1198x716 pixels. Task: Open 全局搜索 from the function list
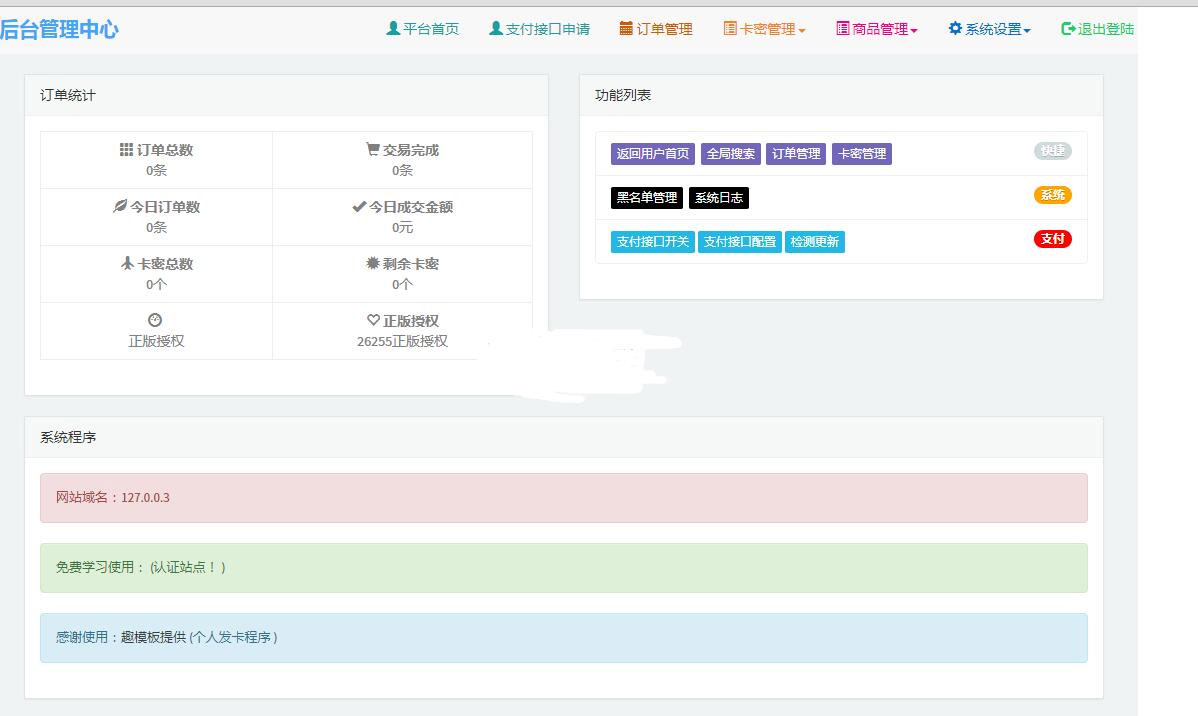[x=731, y=154]
